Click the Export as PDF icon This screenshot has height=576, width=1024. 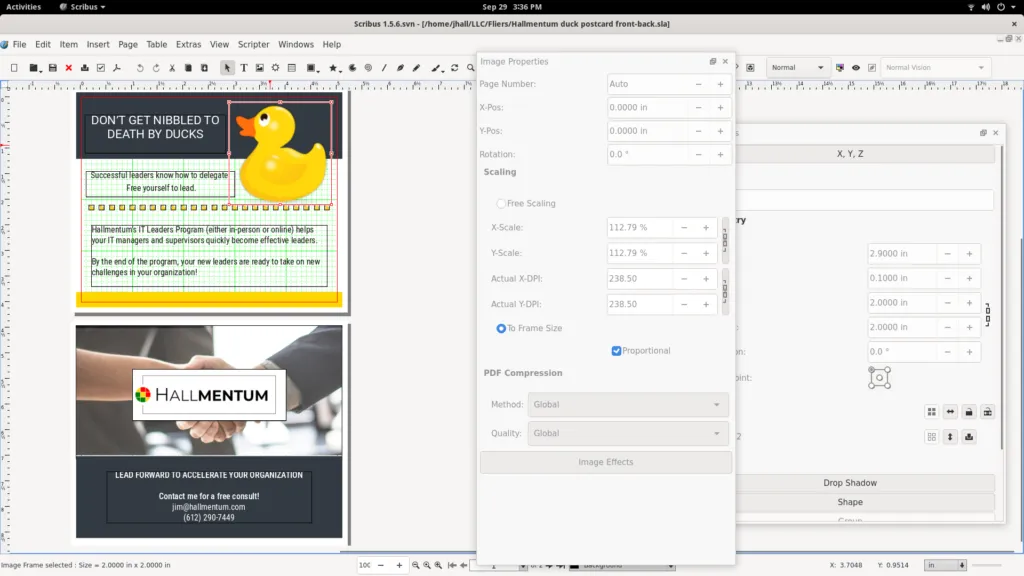coord(117,68)
